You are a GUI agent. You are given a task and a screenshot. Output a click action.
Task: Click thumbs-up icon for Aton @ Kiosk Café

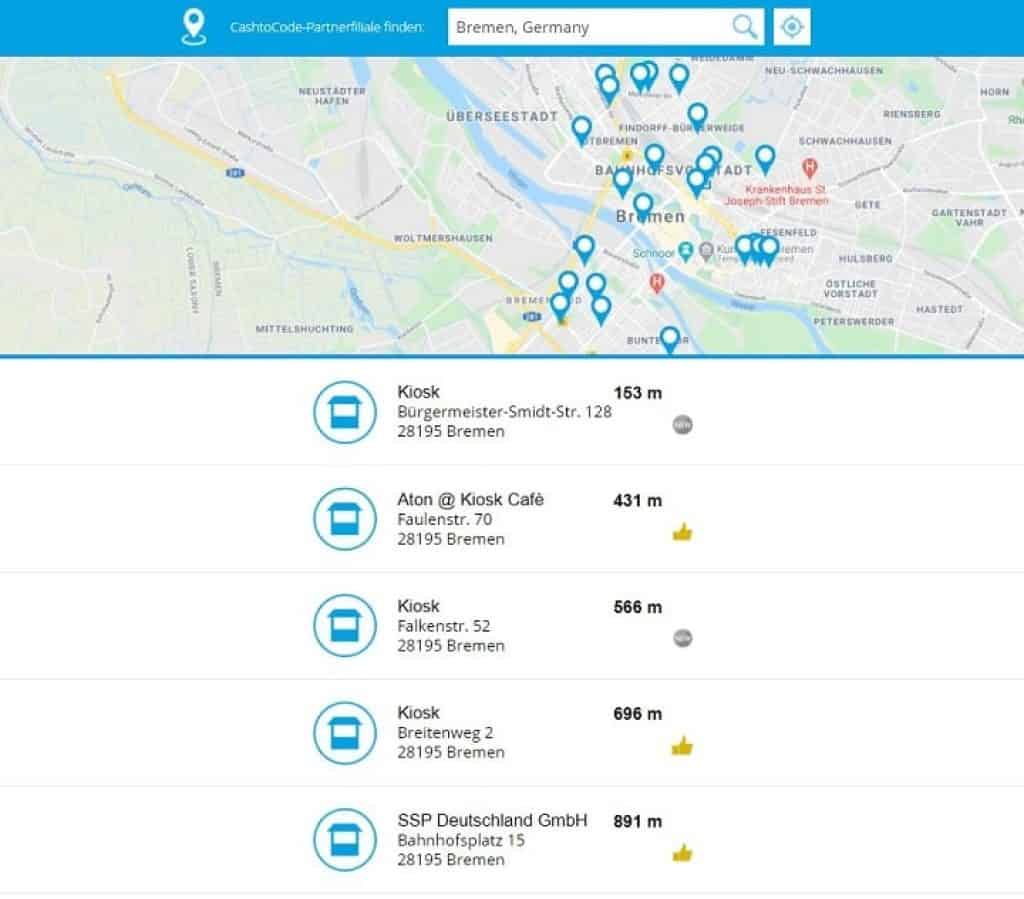coord(682,531)
